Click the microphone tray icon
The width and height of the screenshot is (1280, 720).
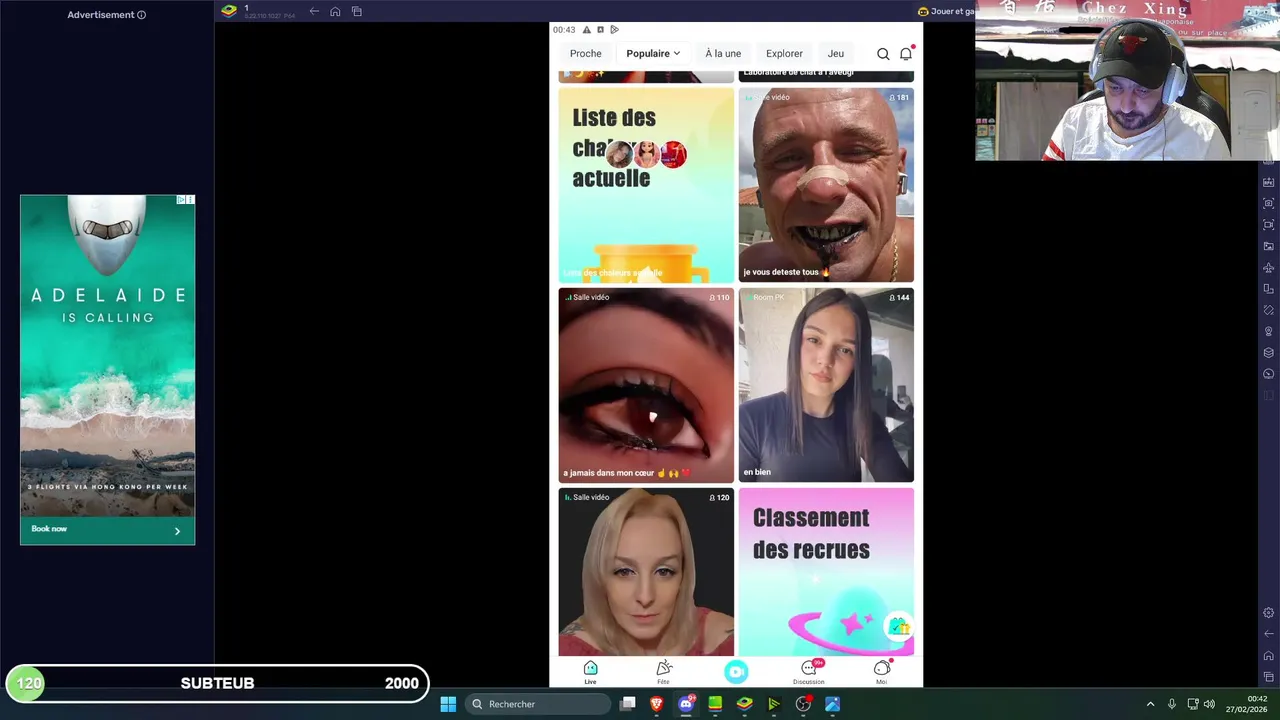1172,704
